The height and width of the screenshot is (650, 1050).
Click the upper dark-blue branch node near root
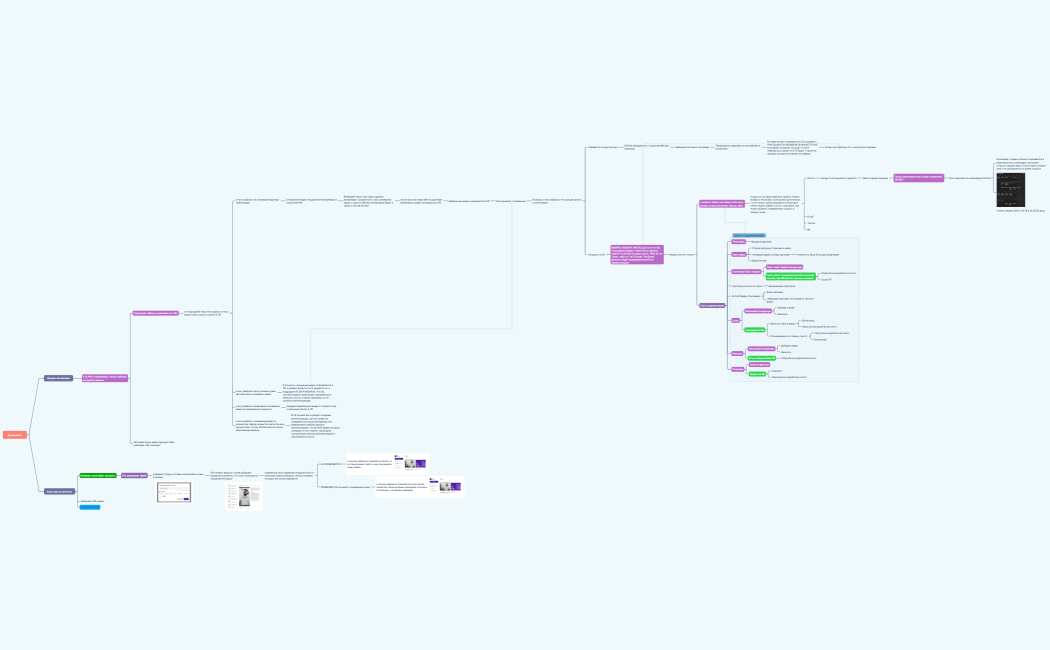[x=57, y=378]
